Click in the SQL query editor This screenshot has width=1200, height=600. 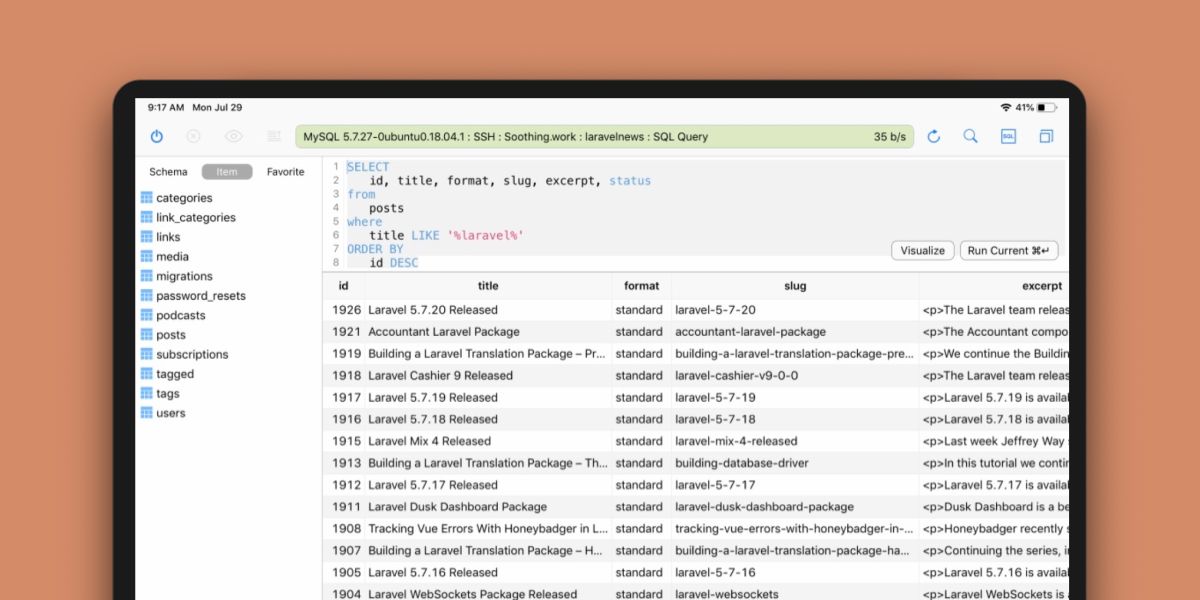click(x=695, y=214)
